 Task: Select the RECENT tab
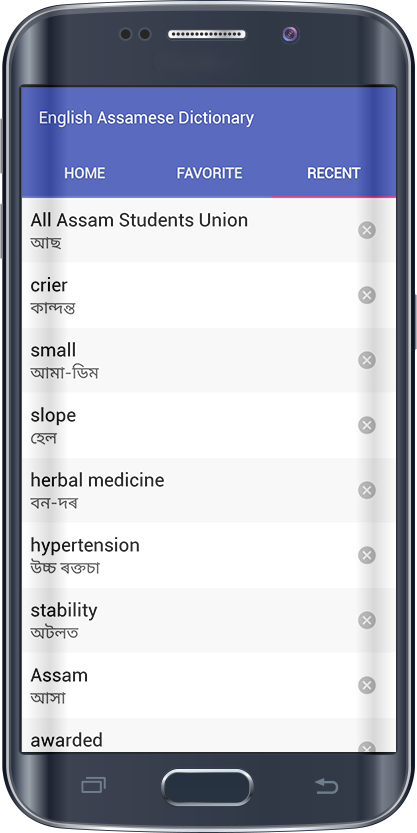click(x=334, y=173)
